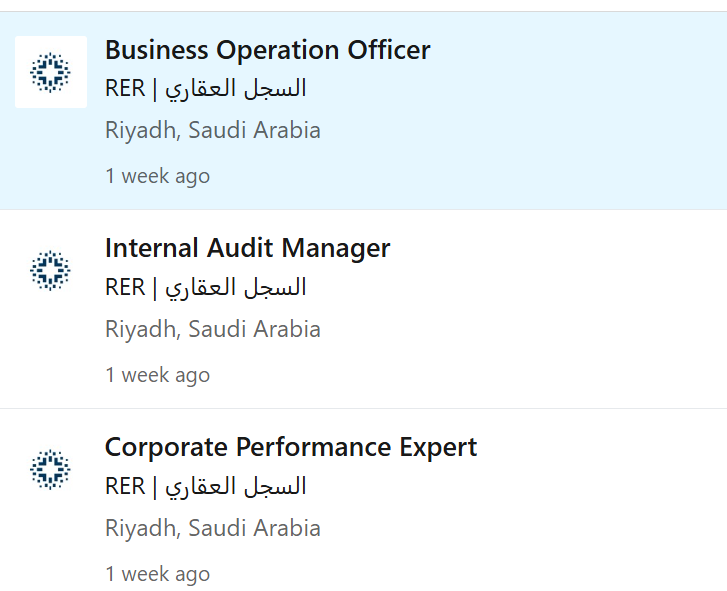Click Arabic company text in Corporate Performance listing
This screenshot has height=591, width=727.
pyautogui.click(x=236, y=487)
